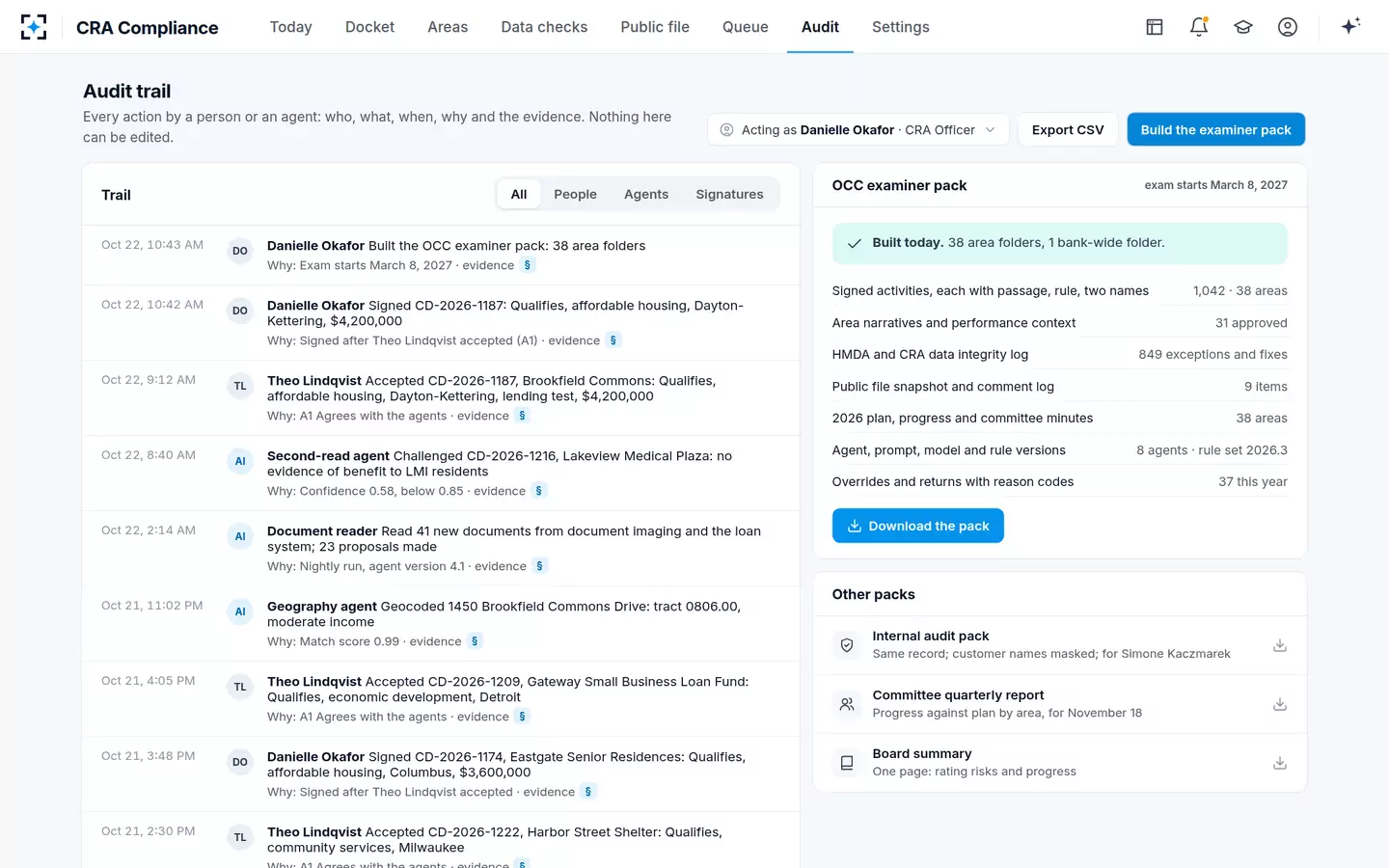Open evidence icon for Second-read agent entry
Screen dimensions: 1389x868
(x=539, y=491)
